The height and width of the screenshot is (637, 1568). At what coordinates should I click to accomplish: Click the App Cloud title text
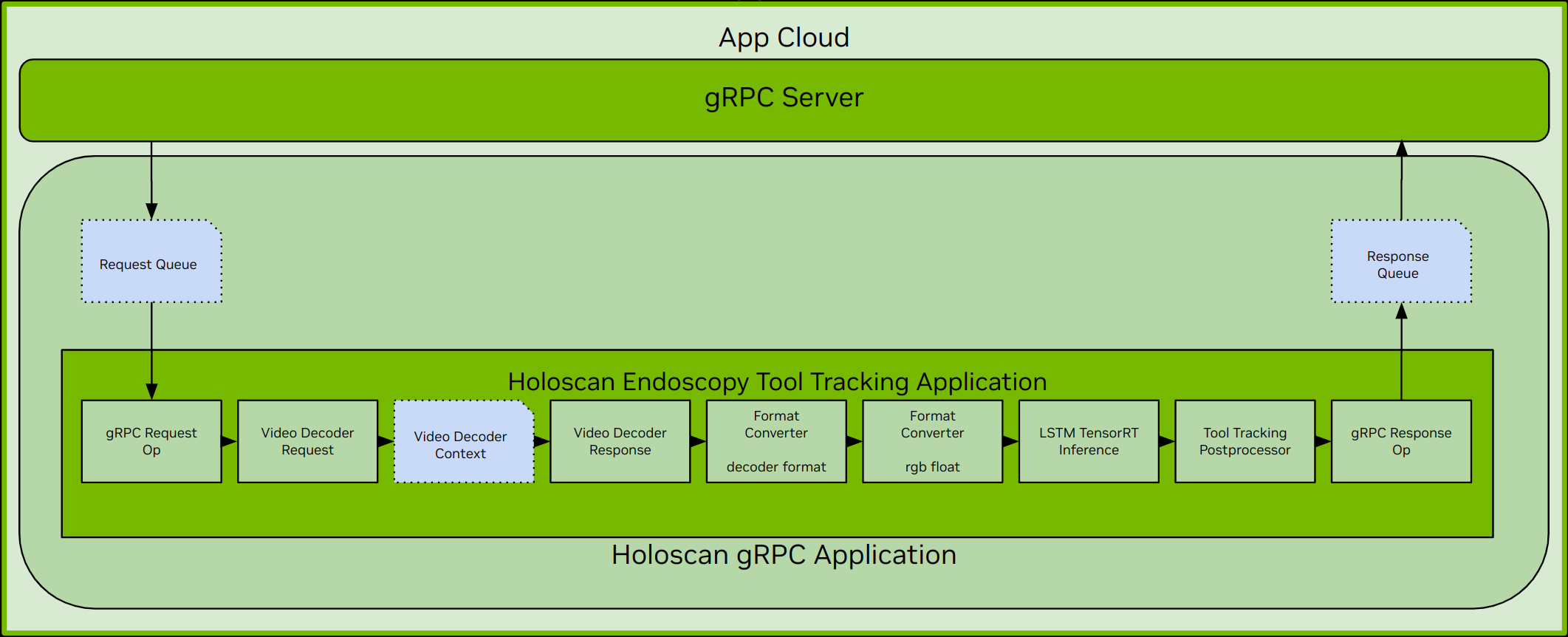point(784,38)
